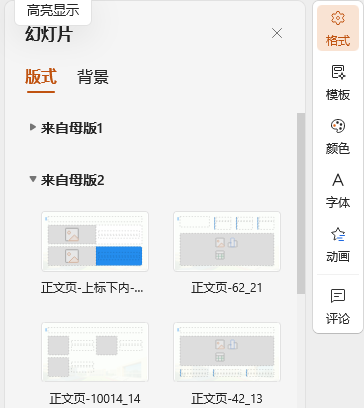Image resolution: width=364 pixels, height=408 pixels.
Task: Select layout thumbnail 正文页-上标下内
Action: click(x=95, y=241)
